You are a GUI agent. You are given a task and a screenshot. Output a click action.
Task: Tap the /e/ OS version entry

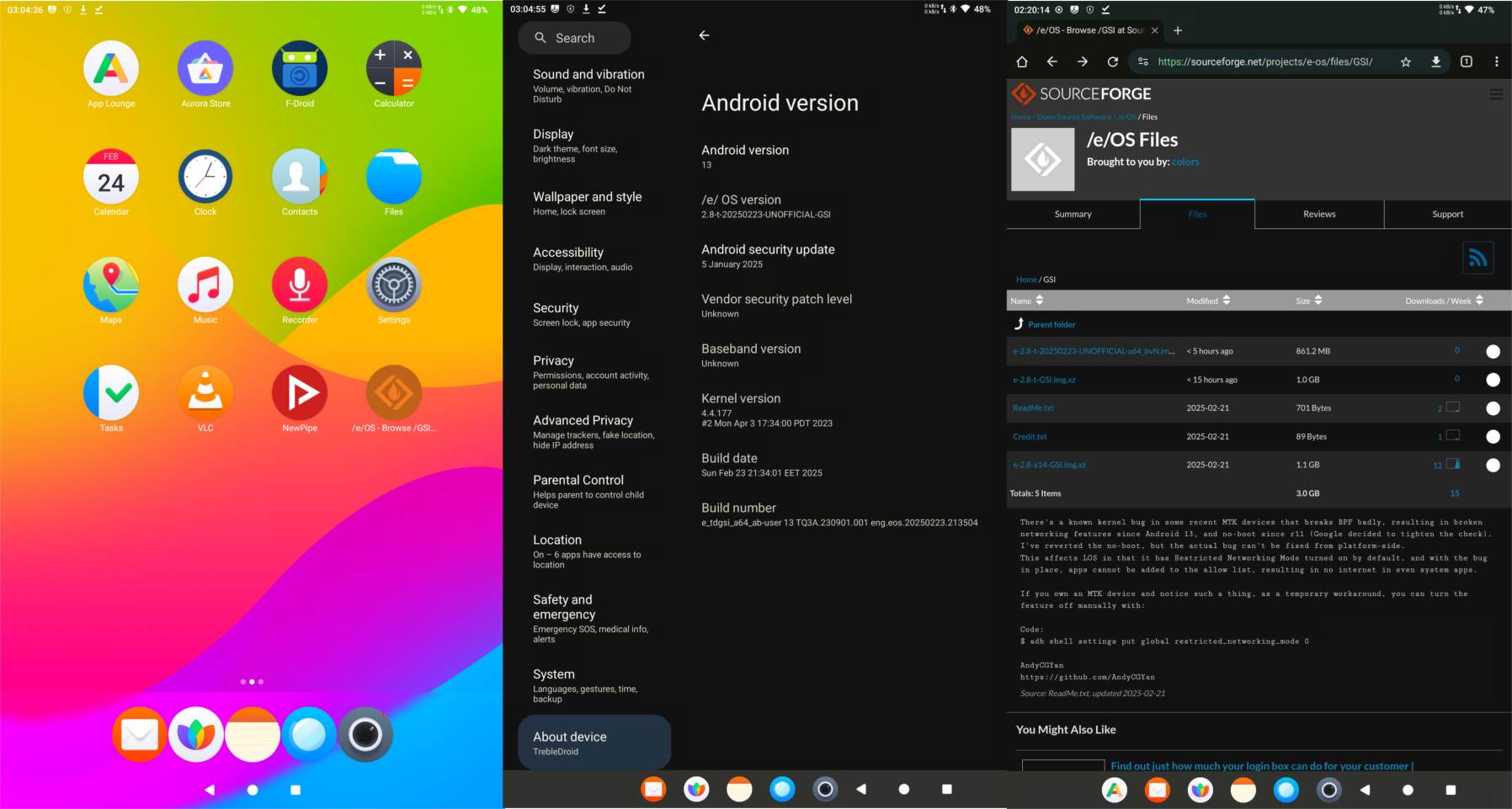(x=766, y=206)
